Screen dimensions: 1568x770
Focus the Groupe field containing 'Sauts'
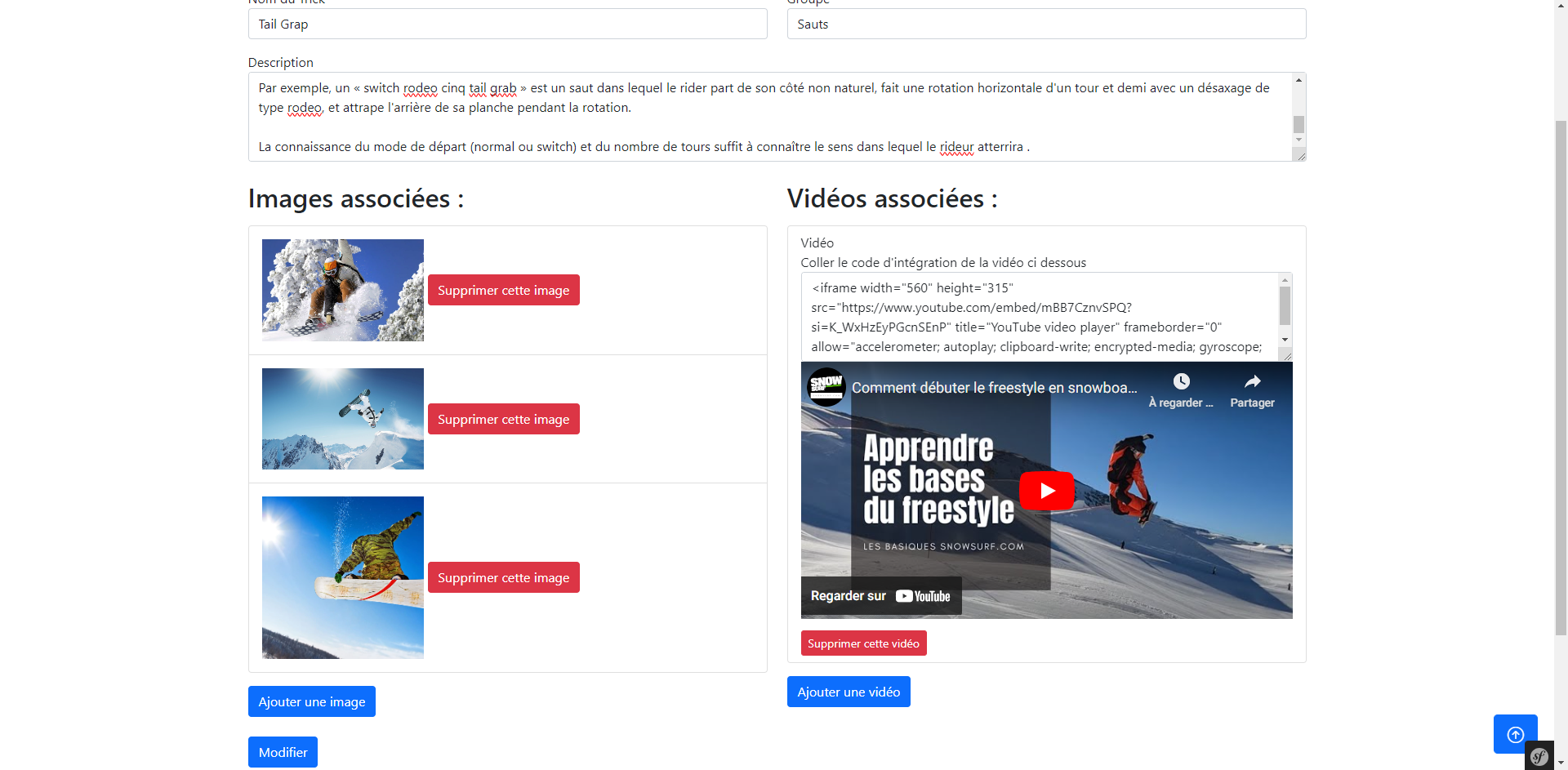coord(1046,24)
